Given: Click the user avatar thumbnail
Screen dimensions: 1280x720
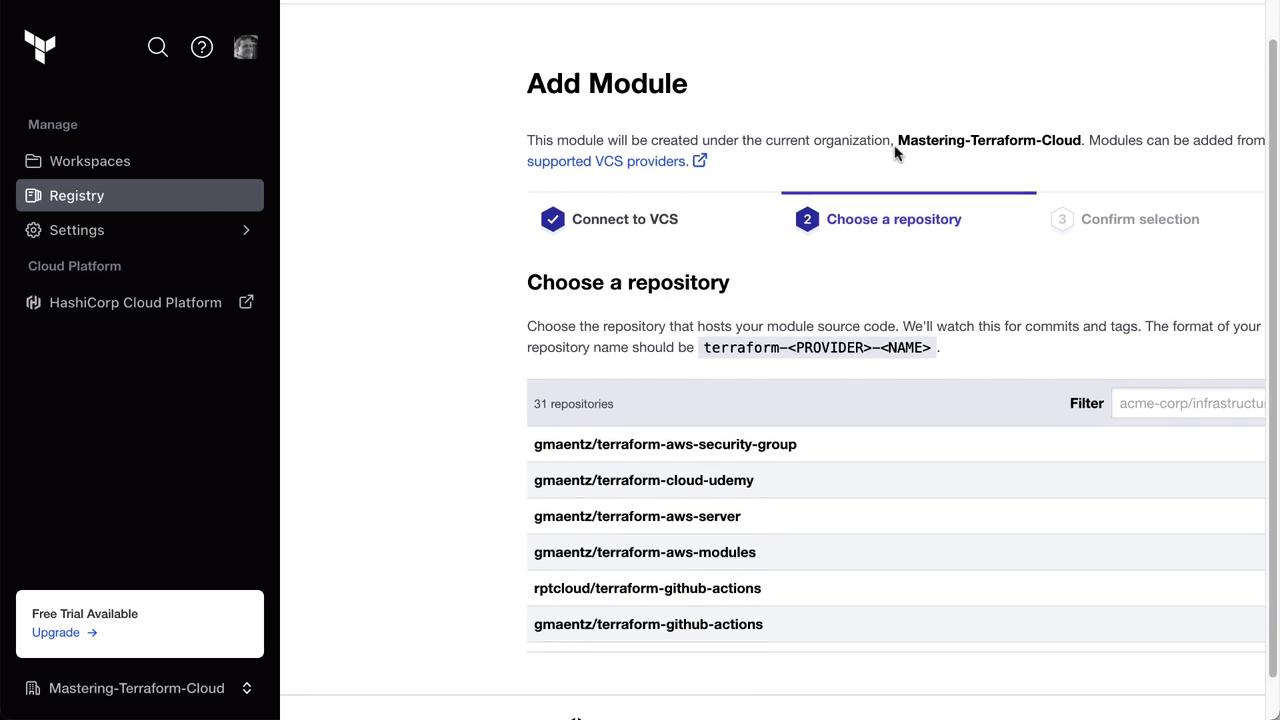Looking at the screenshot, I should click(x=246, y=47).
